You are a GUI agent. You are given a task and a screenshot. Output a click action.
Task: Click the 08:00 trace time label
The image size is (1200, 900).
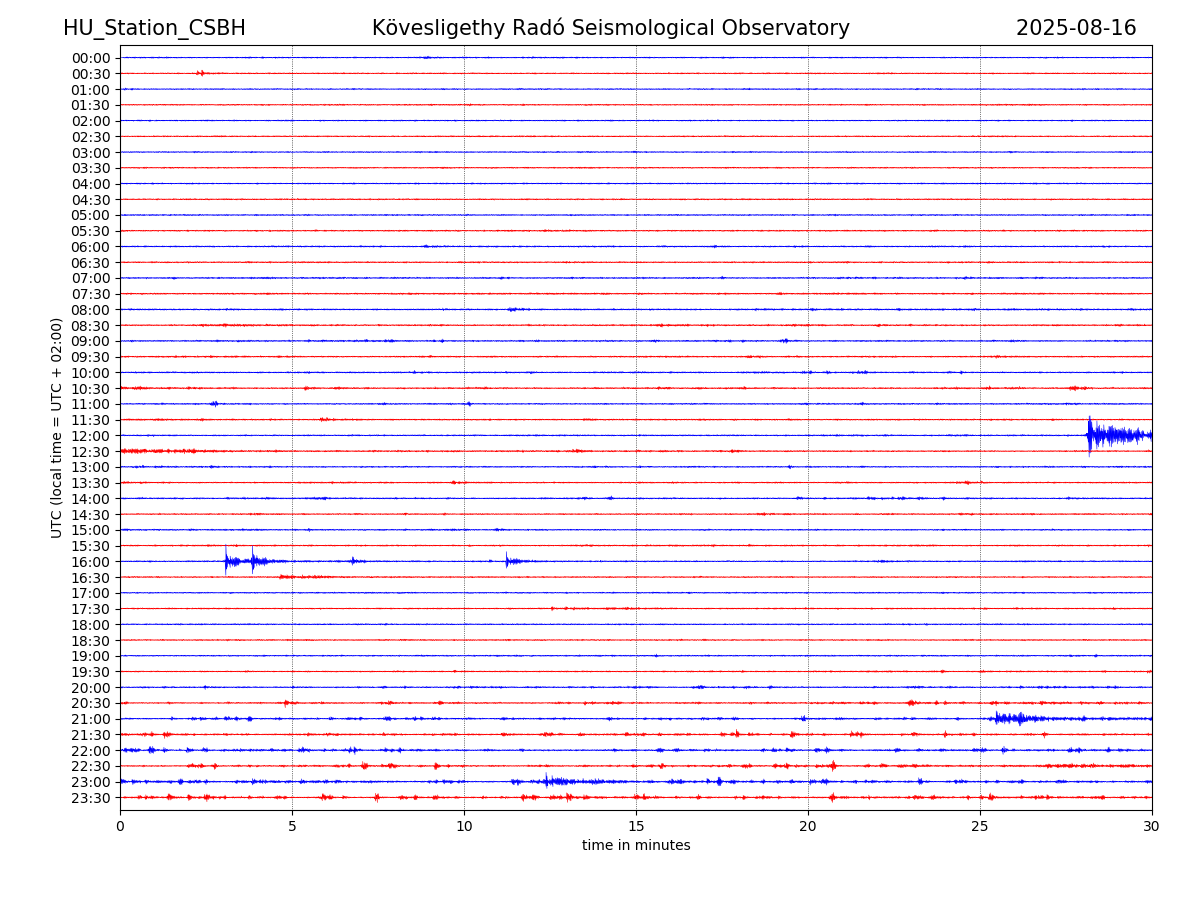(x=91, y=310)
